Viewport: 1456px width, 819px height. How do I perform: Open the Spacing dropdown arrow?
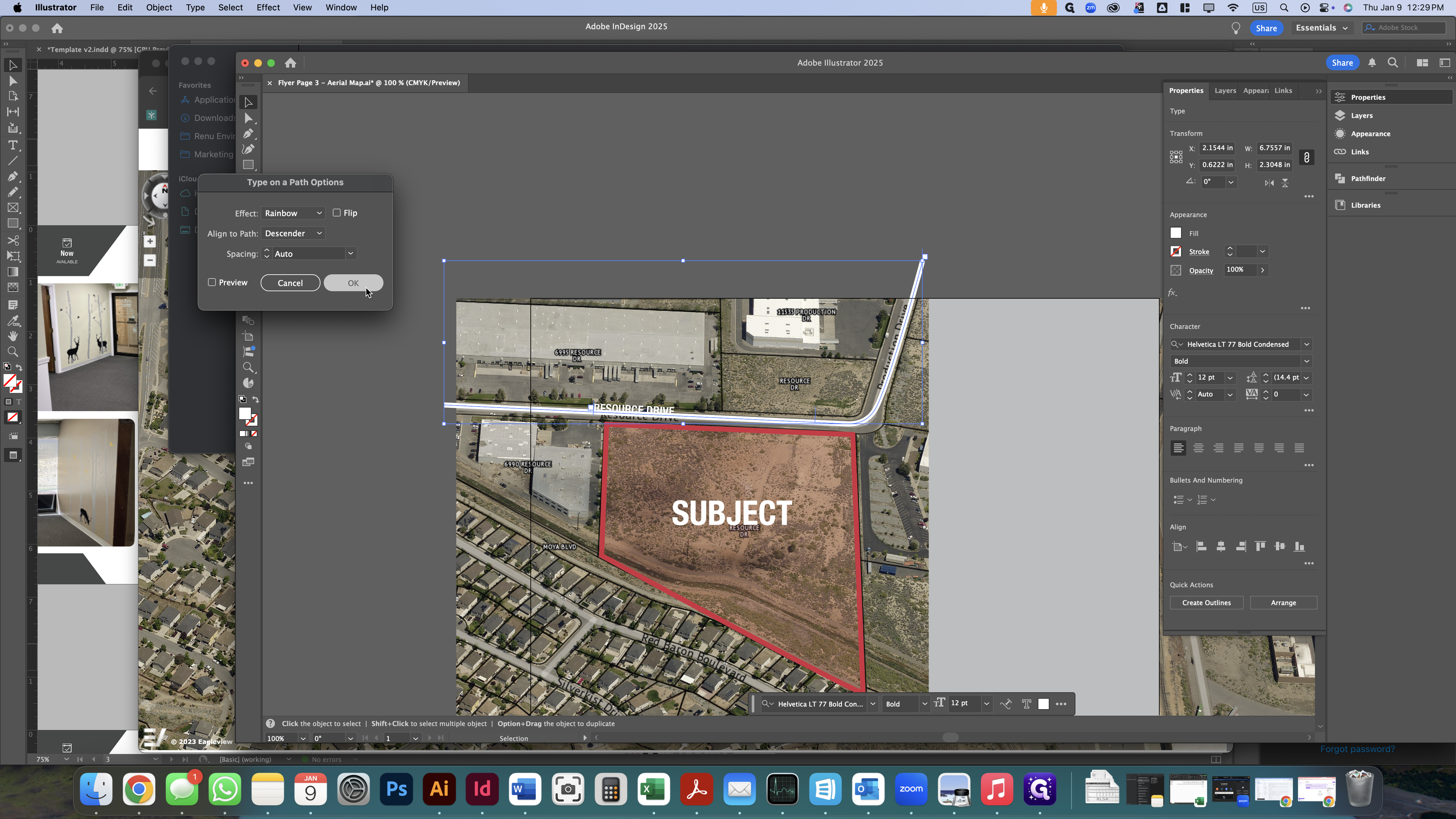point(350,254)
